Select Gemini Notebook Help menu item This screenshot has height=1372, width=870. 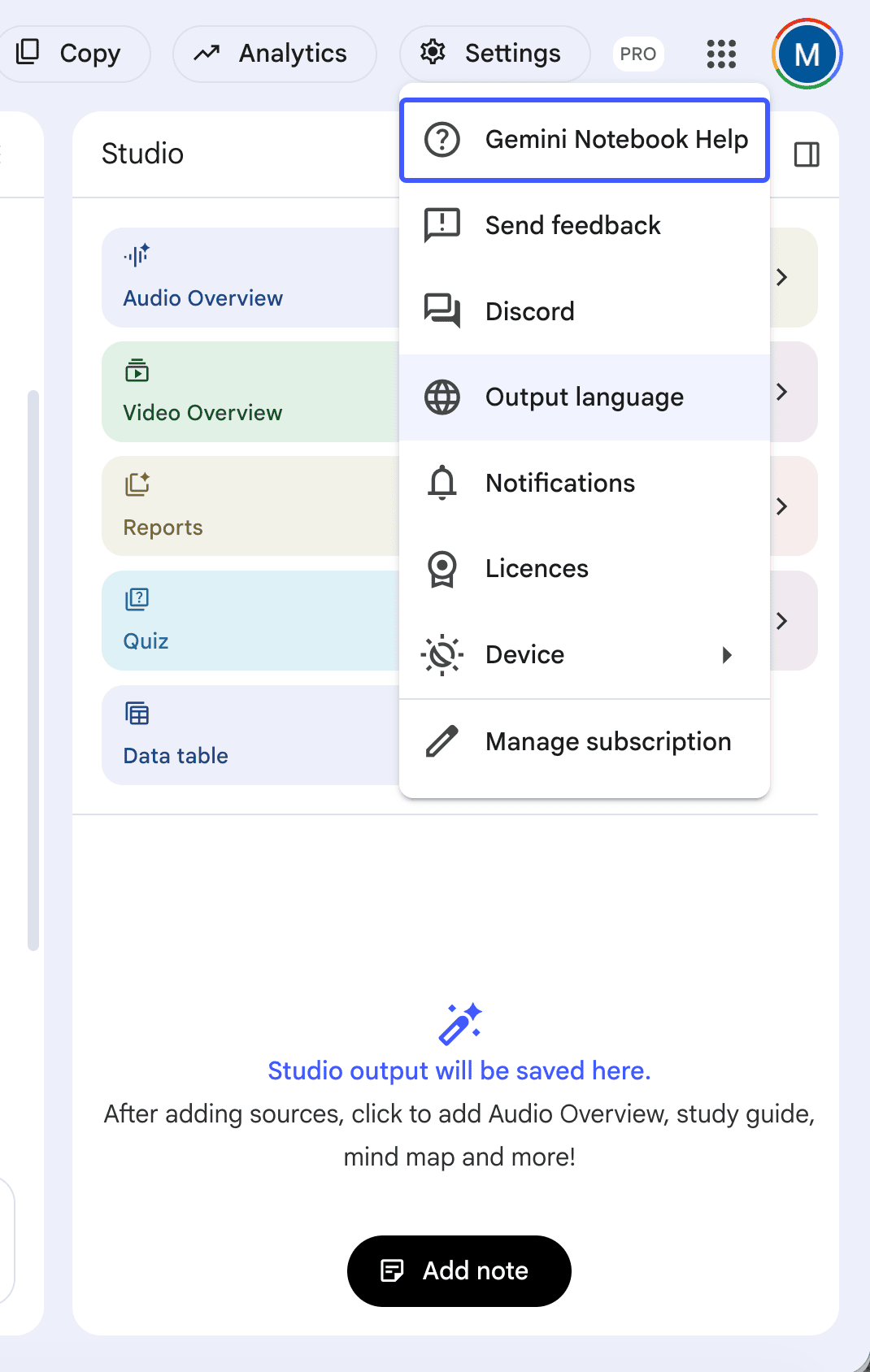click(x=585, y=140)
